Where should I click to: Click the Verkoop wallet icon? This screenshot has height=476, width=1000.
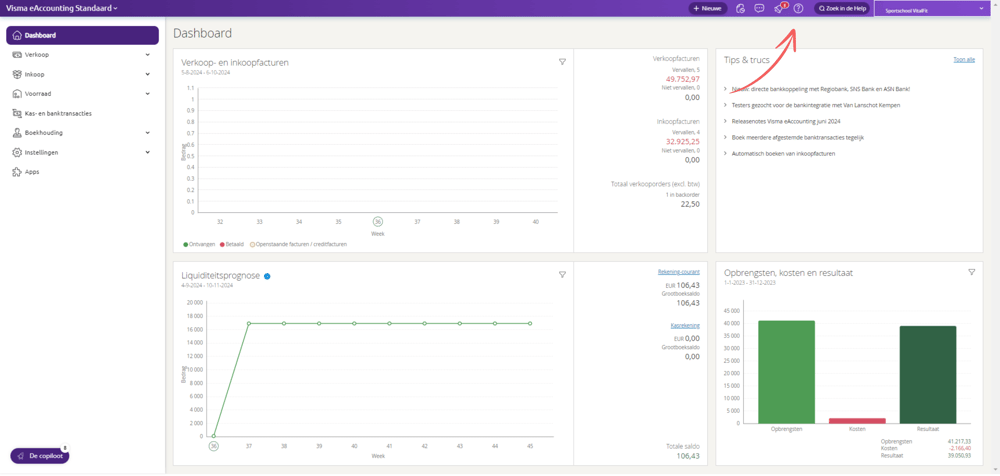click(x=17, y=55)
